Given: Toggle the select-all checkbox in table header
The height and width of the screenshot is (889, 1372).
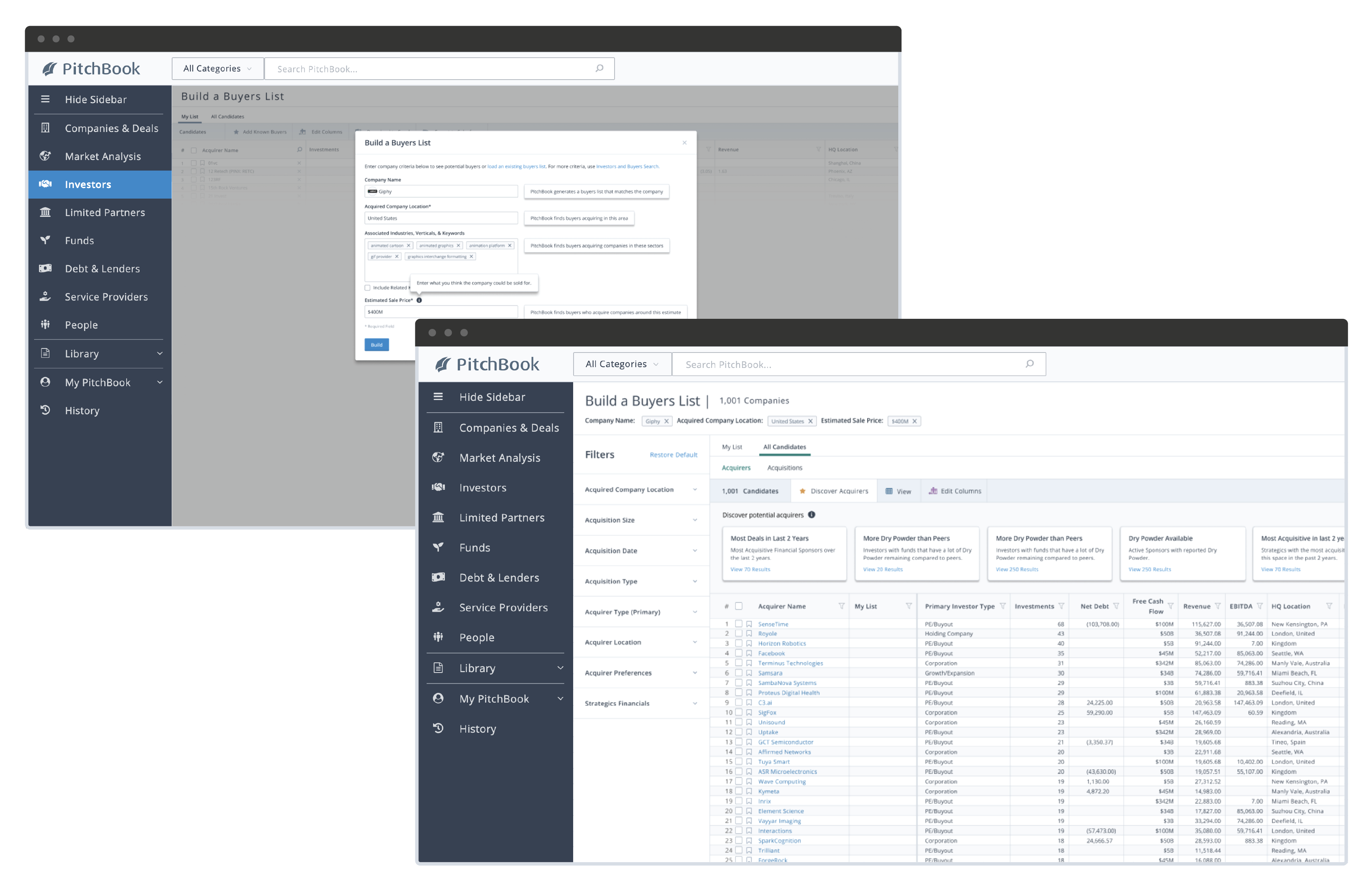Looking at the screenshot, I should click(738, 606).
